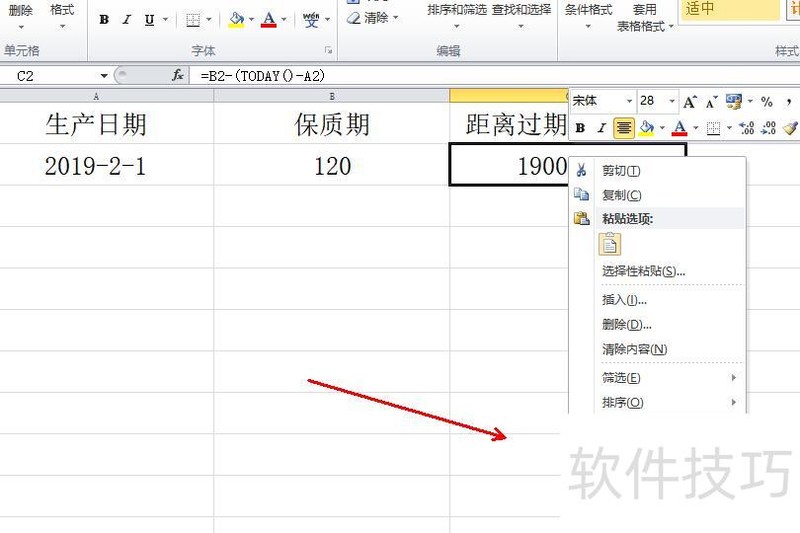The image size is (800, 533).
Task: Toggle Underline in the ribbon font group
Action: click(x=149, y=20)
